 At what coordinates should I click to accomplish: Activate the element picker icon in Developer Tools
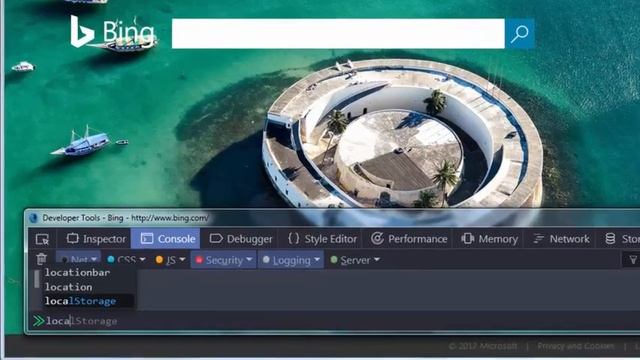coord(42,239)
